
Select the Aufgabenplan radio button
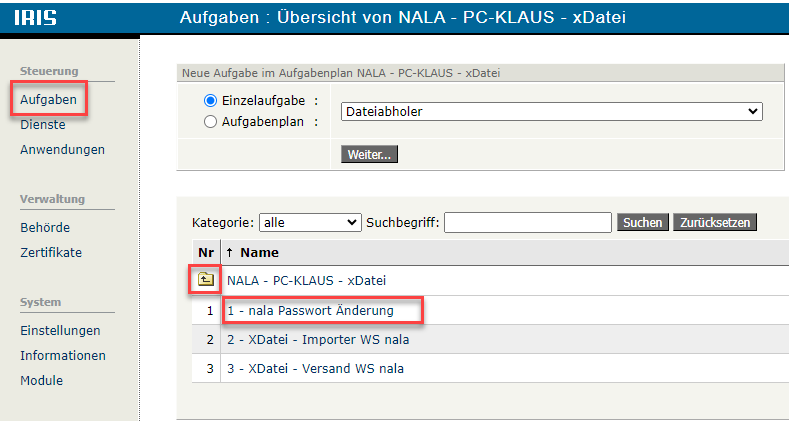tap(210, 121)
